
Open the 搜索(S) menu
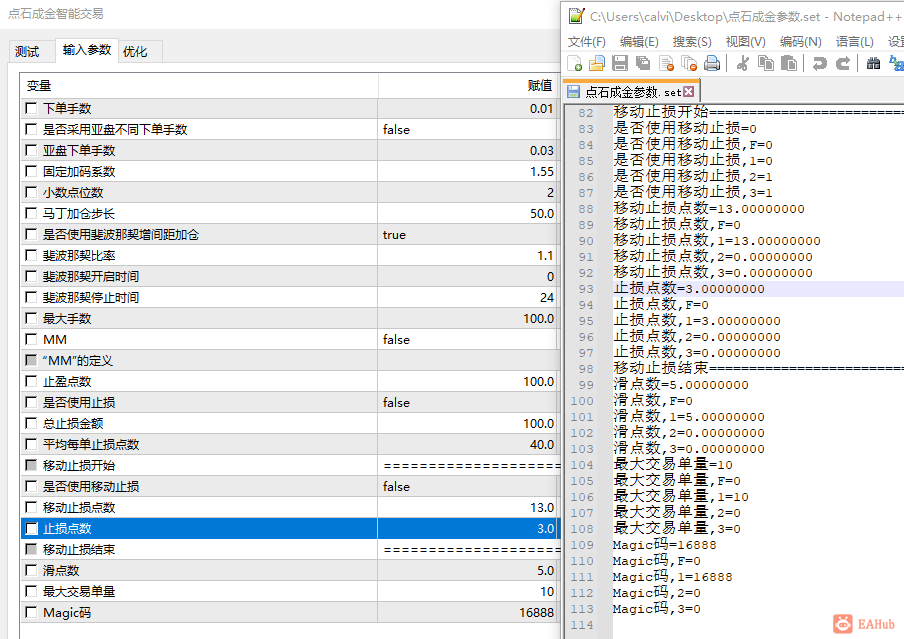click(692, 41)
